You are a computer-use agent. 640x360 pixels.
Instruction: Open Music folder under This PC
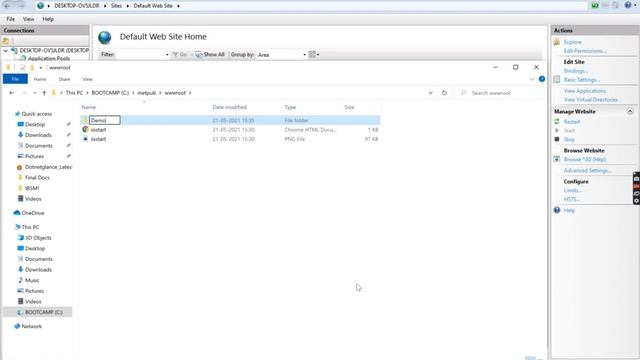coord(32,280)
